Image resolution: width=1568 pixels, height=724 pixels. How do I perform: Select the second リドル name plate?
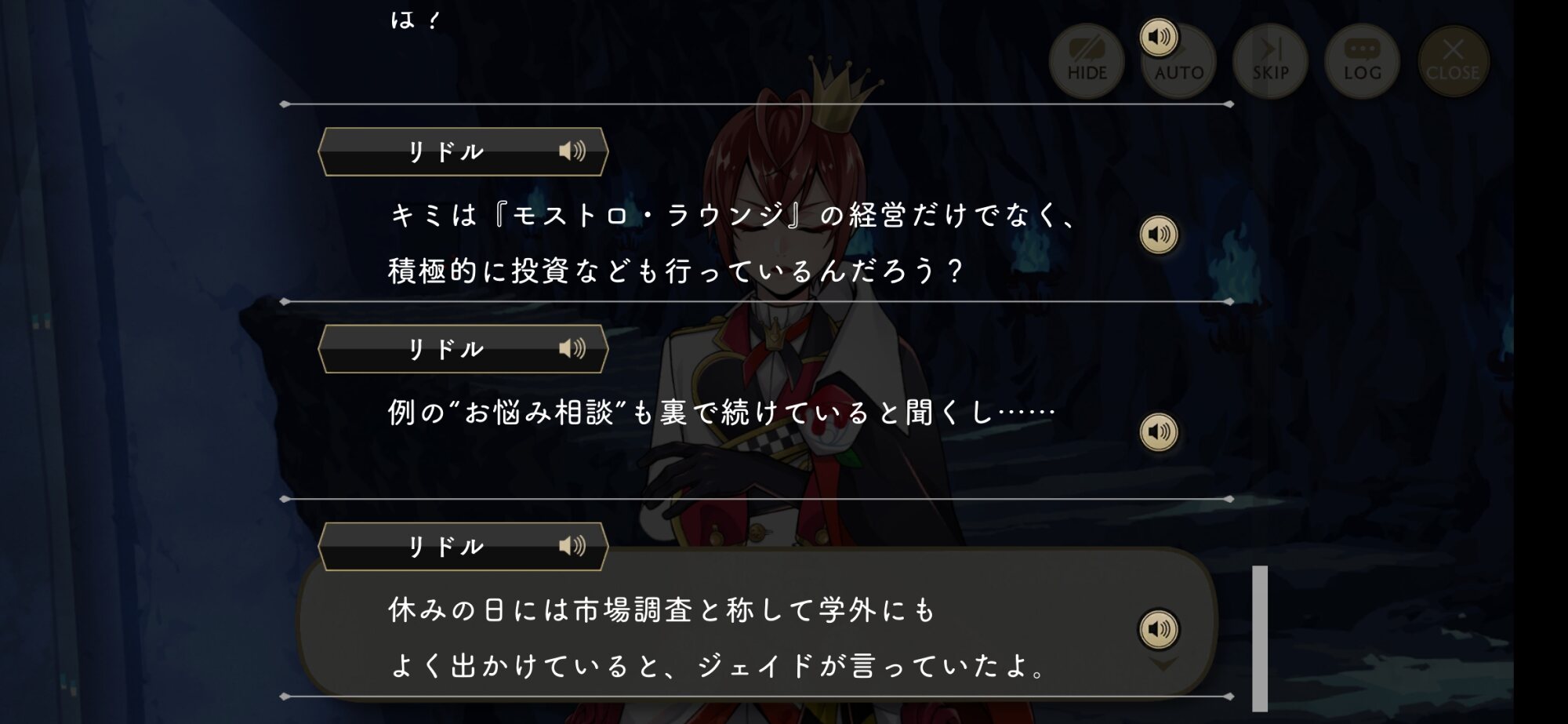[x=463, y=348]
